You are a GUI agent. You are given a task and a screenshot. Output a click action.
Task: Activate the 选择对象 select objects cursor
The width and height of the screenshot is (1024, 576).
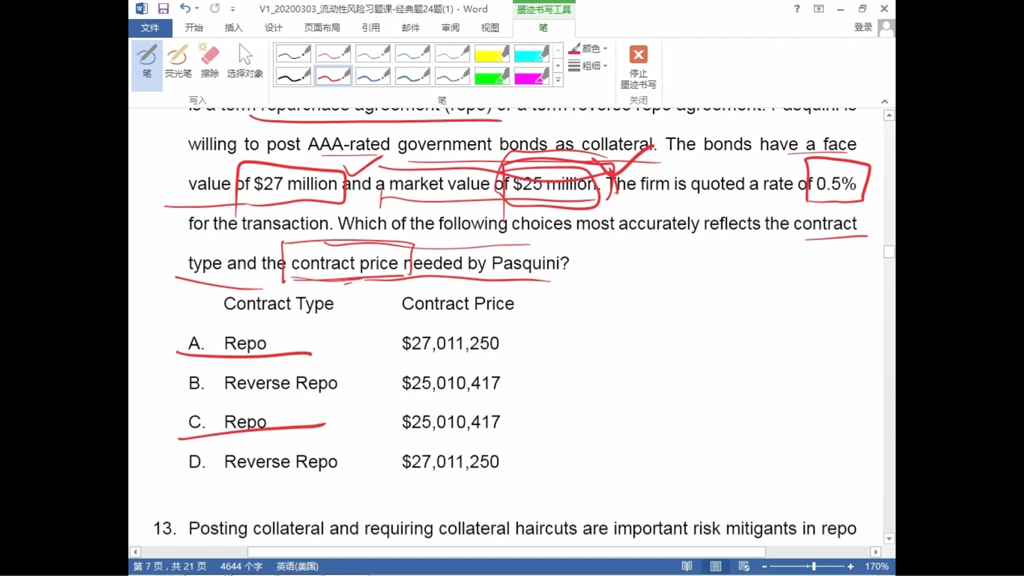pos(245,61)
